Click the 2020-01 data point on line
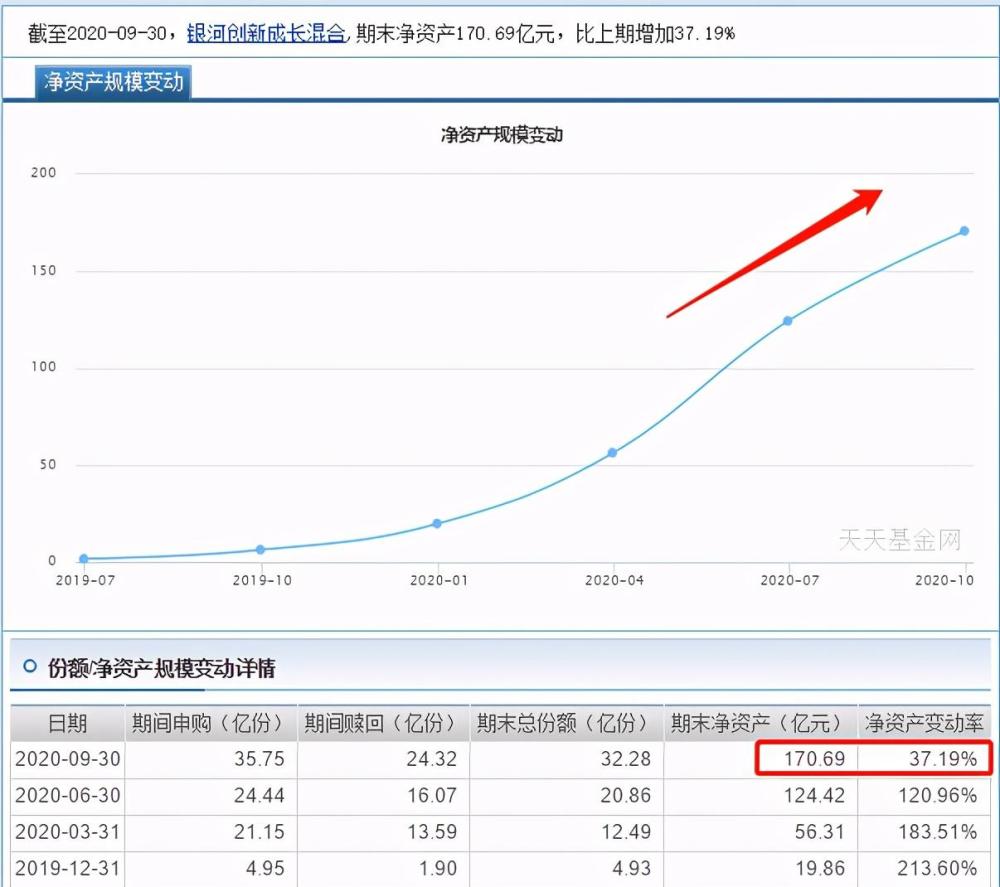This screenshot has height=887, width=1000. [437, 524]
